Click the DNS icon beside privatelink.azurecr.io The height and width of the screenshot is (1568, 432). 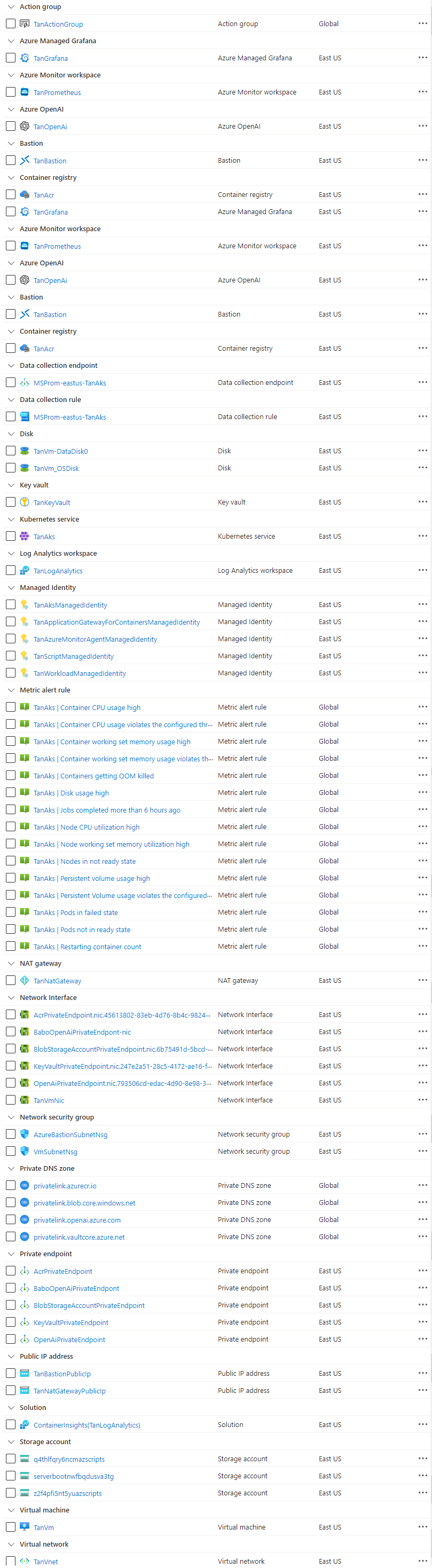tap(25, 1185)
